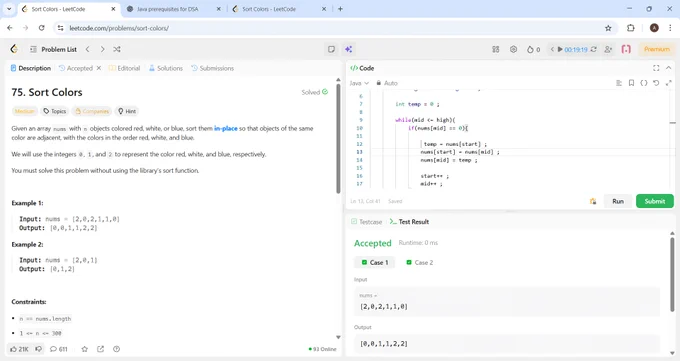Open the layout manager icon
Viewport: 680px width, 361px height.
click(x=496, y=49)
